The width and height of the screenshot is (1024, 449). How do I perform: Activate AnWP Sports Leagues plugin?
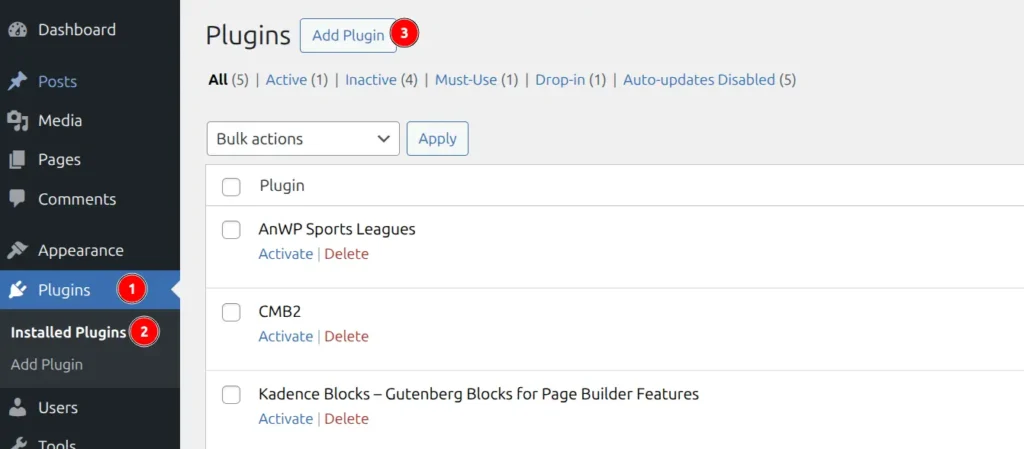tap(285, 254)
